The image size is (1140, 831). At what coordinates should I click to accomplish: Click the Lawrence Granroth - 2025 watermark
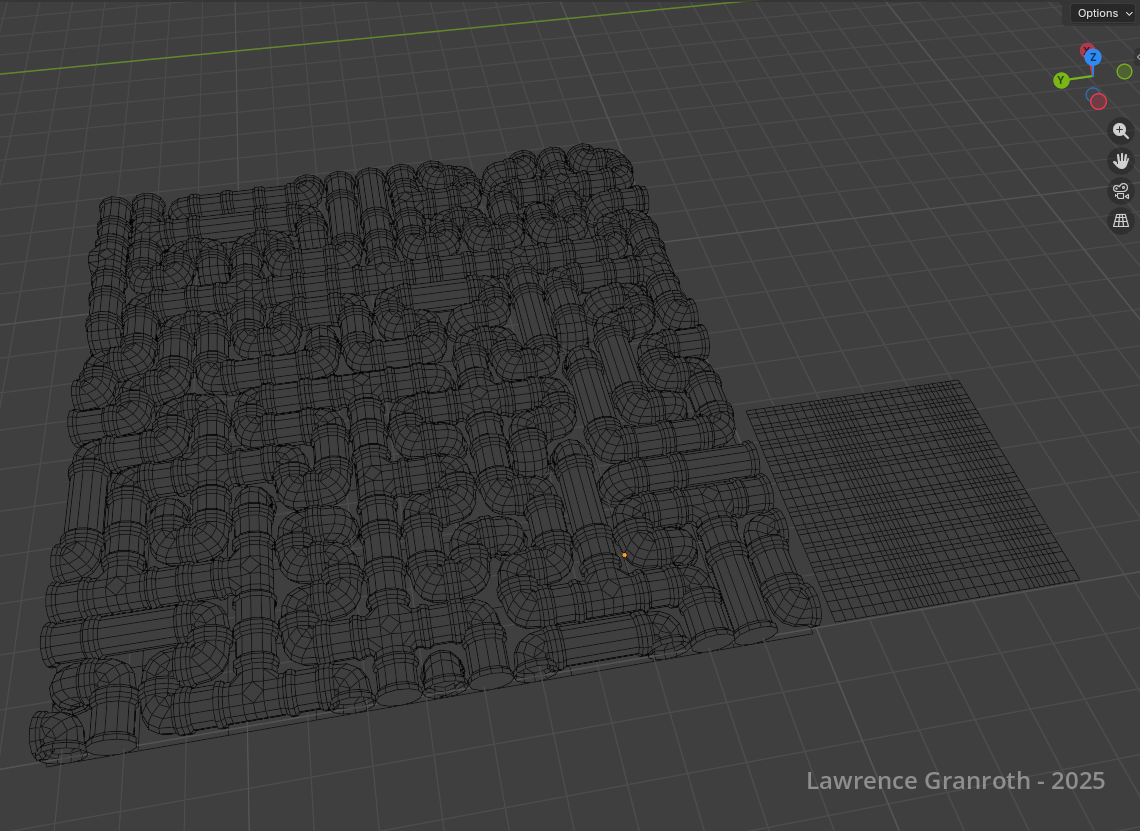coord(955,781)
